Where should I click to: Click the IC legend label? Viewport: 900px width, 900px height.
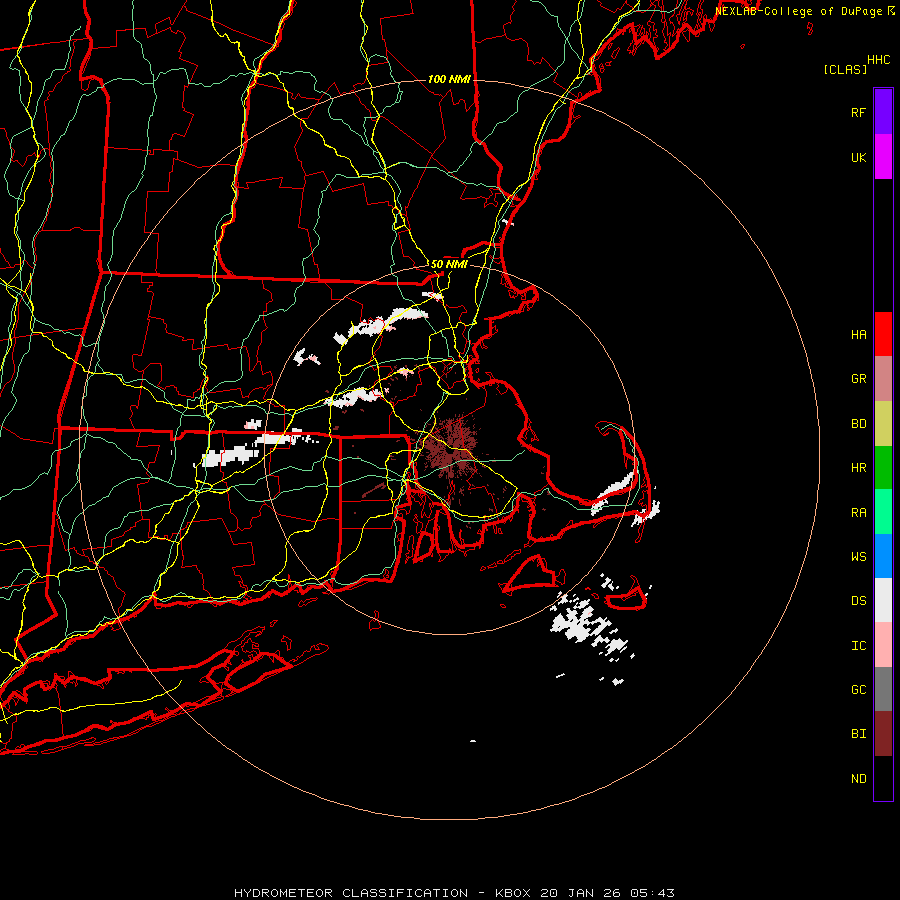(858, 646)
